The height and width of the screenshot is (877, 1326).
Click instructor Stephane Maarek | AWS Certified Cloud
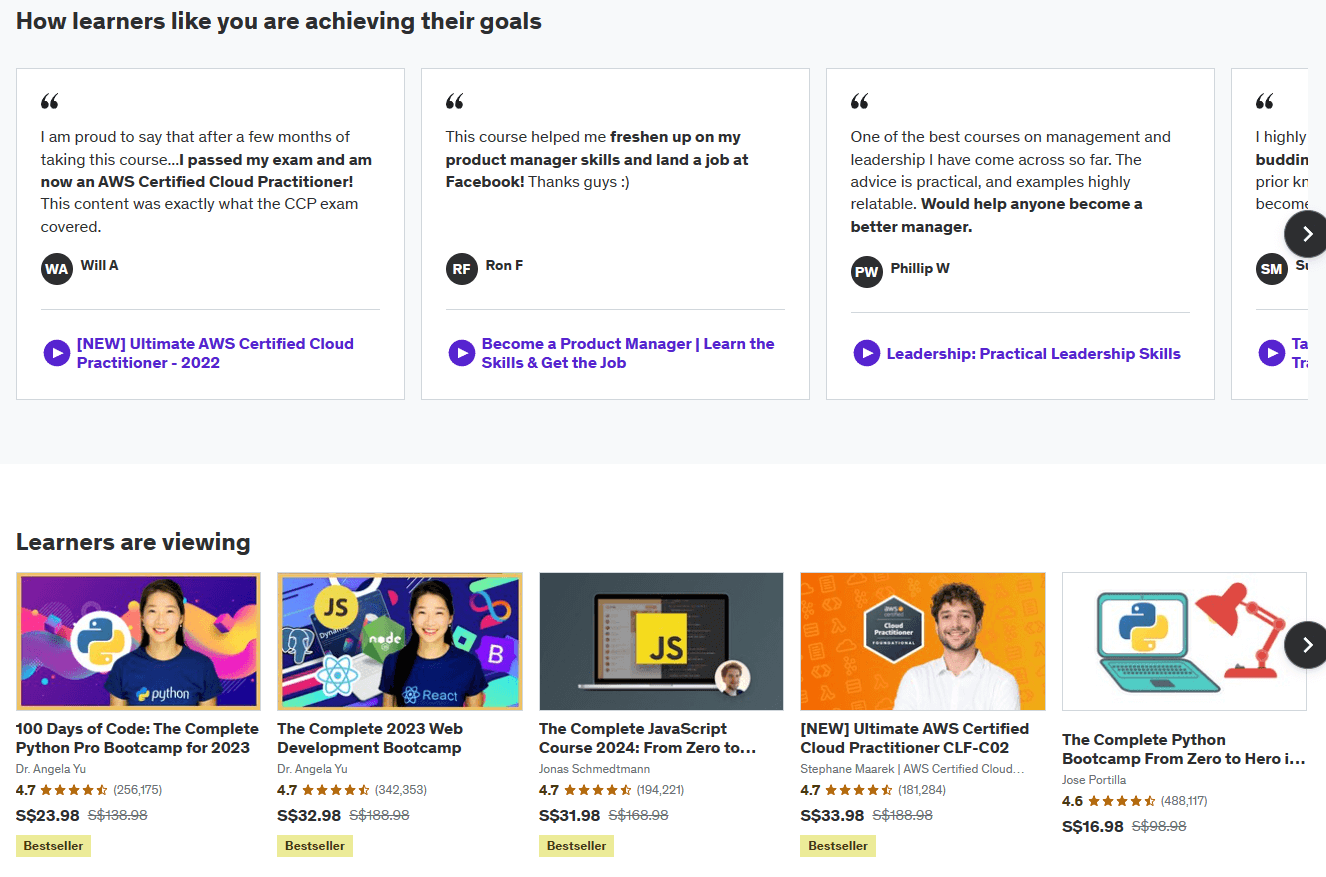coord(913,769)
